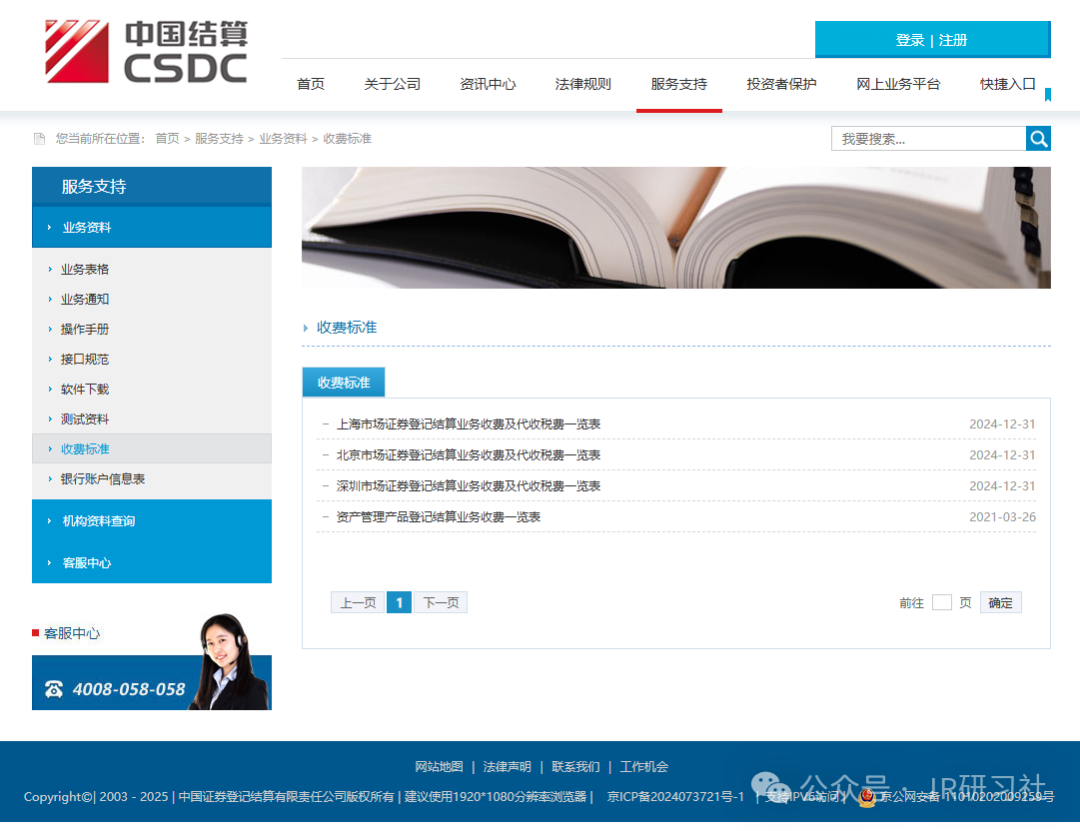1080x831 pixels.
Task: Click the document icon before breadcrumb text
Action: click(x=39, y=139)
